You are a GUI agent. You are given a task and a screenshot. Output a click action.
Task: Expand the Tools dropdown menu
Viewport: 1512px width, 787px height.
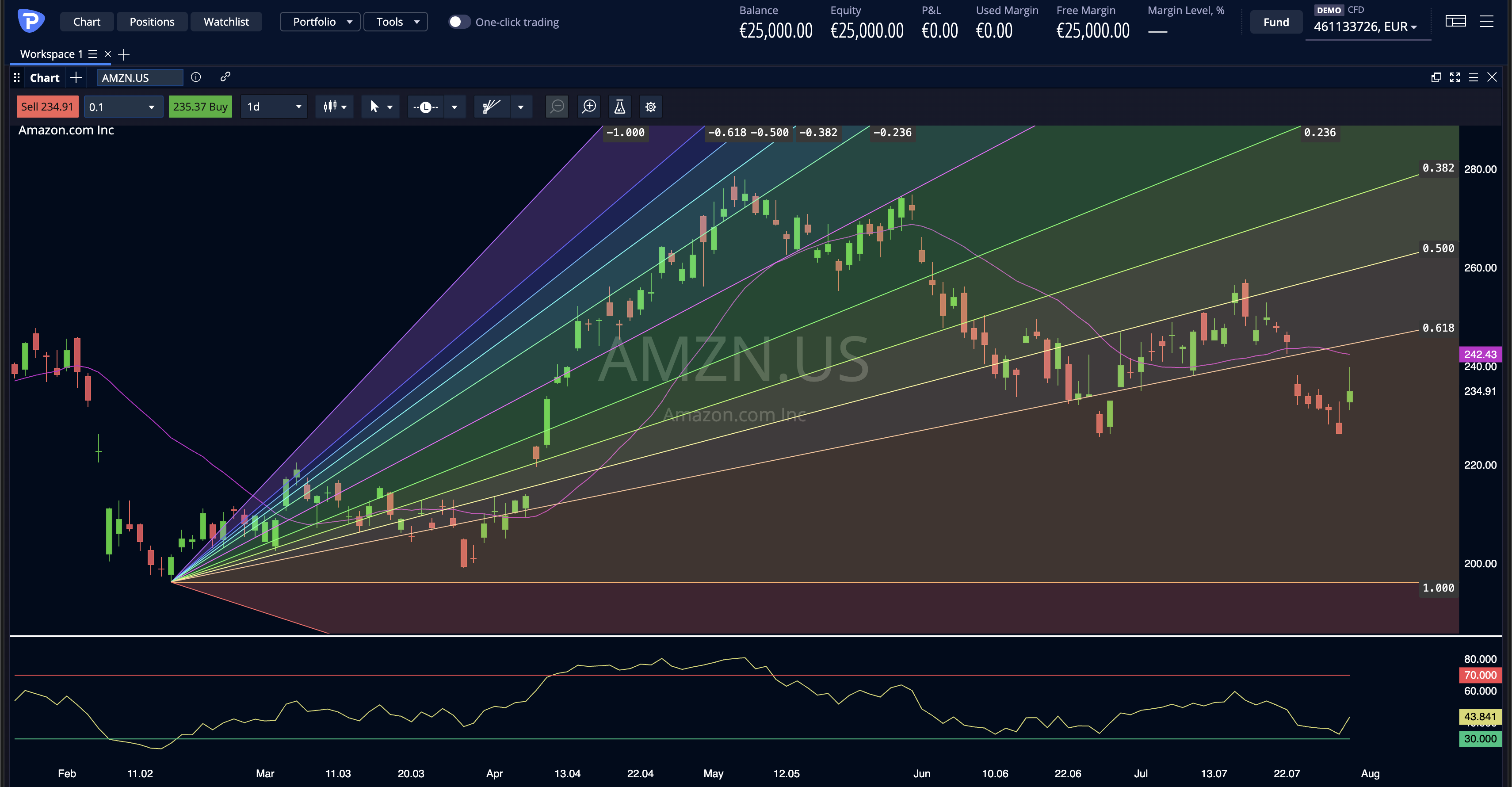[396, 22]
